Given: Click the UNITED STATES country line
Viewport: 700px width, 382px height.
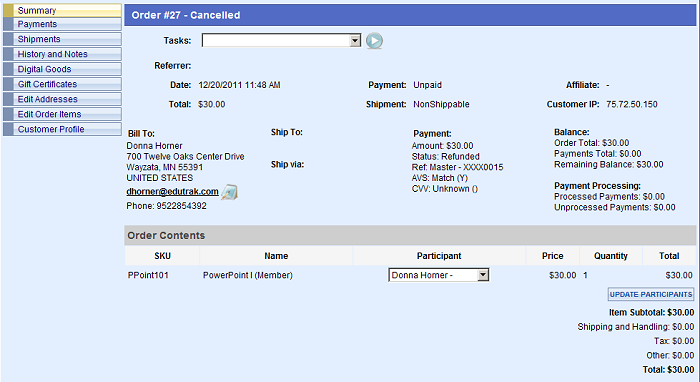Looking at the screenshot, I should click(160, 178).
